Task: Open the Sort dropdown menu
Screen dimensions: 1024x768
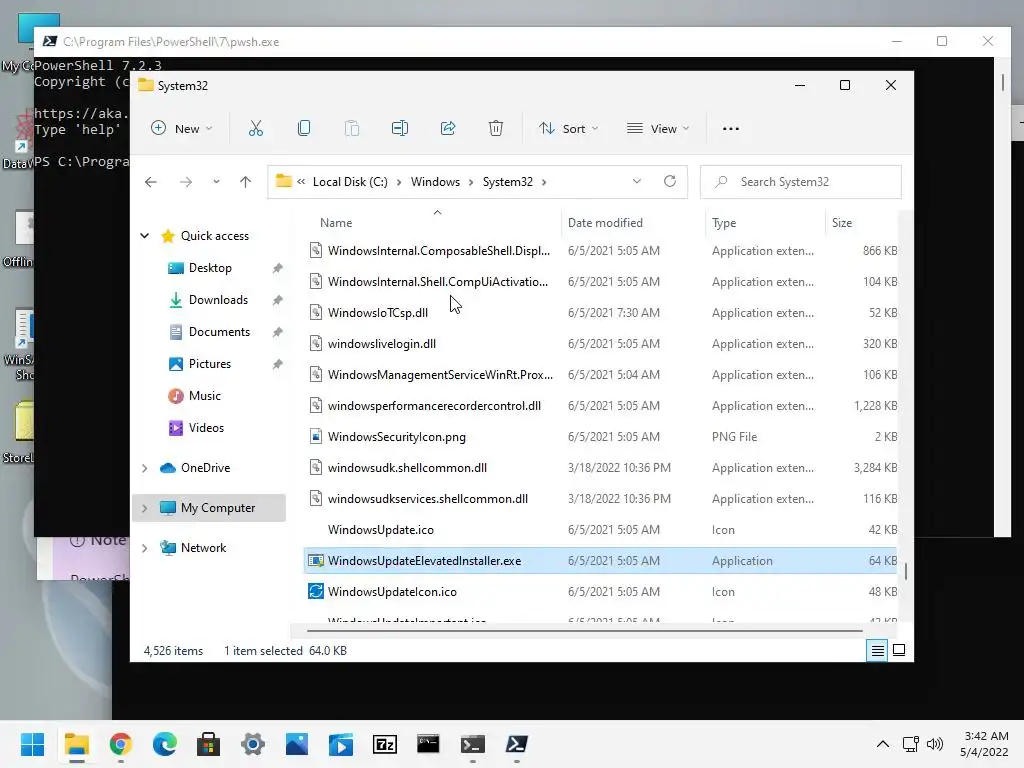Action: tap(568, 129)
